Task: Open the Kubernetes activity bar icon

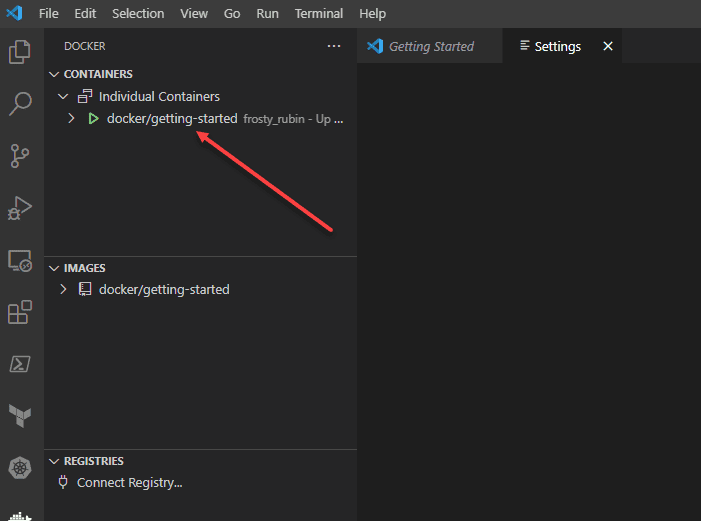Action: [x=20, y=468]
